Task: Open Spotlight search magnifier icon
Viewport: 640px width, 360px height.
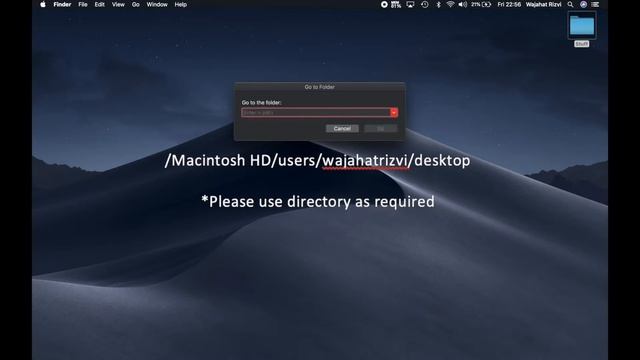Action: click(x=570, y=4)
